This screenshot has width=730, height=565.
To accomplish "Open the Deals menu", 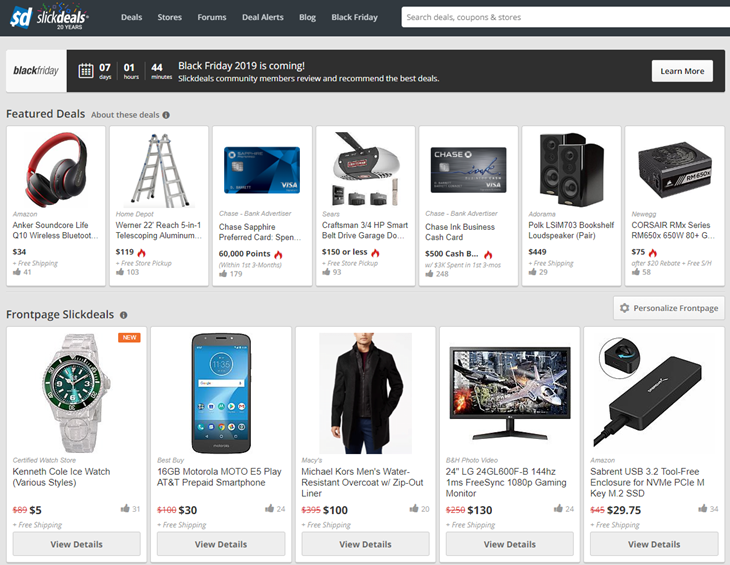I will point(131,17).
